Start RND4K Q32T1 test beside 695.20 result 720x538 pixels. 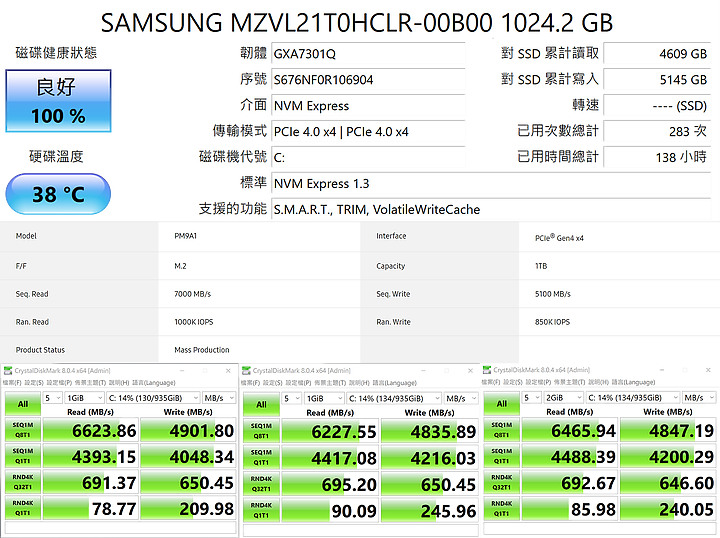click(261, 484)
